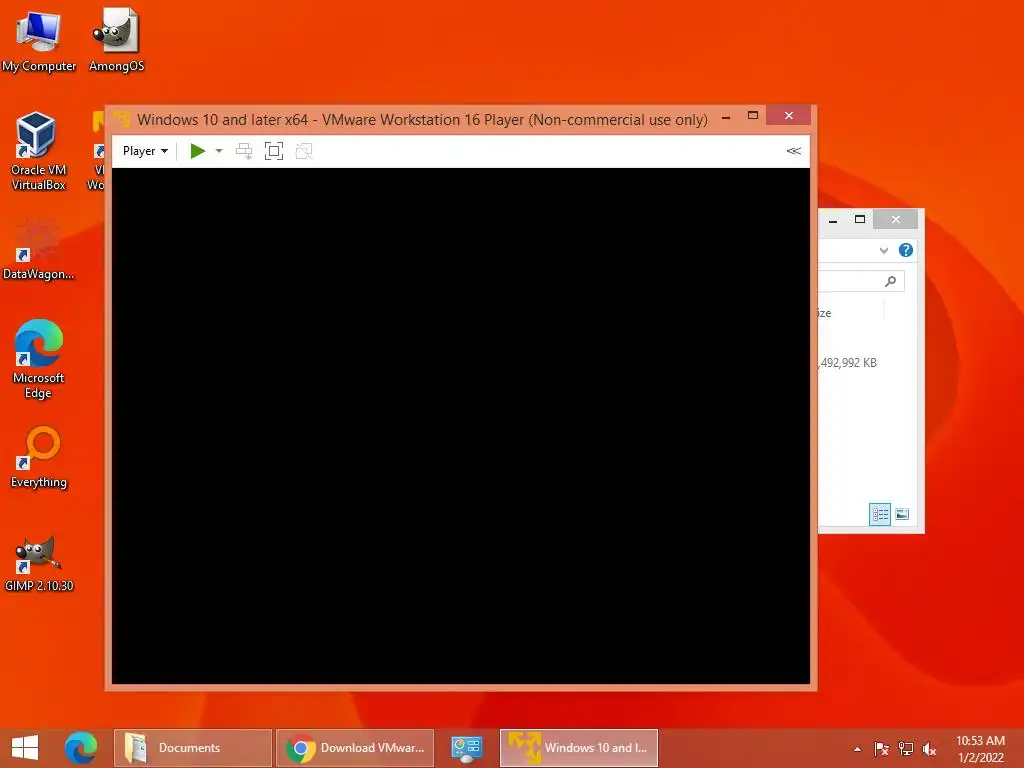
Task: Click the VMware title bar app icon
Action: pyautogui.click(x=122, y=119)
